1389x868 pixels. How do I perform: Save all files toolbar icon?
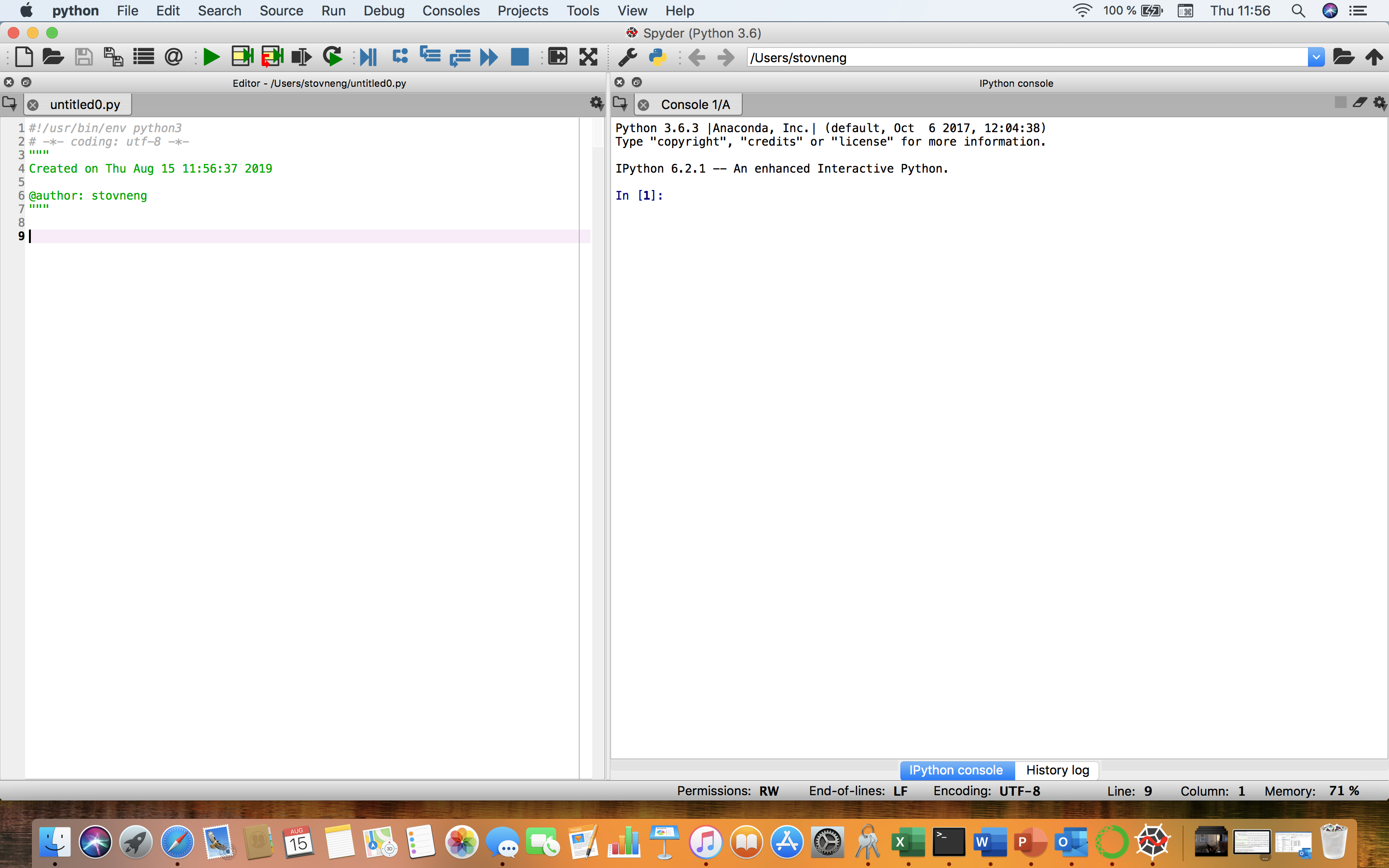point(114,57)
